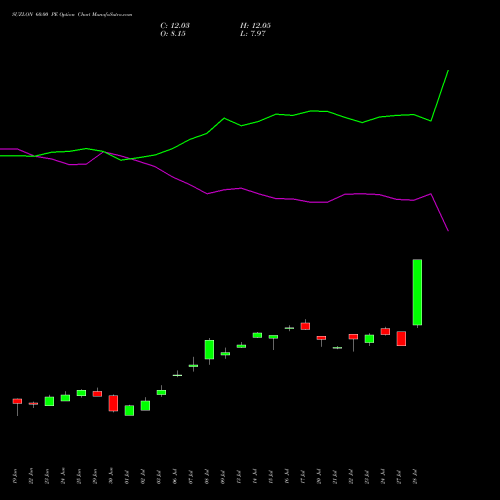The height and width of the screenshot is (500, 500).
Task: Click the 08 Jul date label
Action: (x=207, y=477)
